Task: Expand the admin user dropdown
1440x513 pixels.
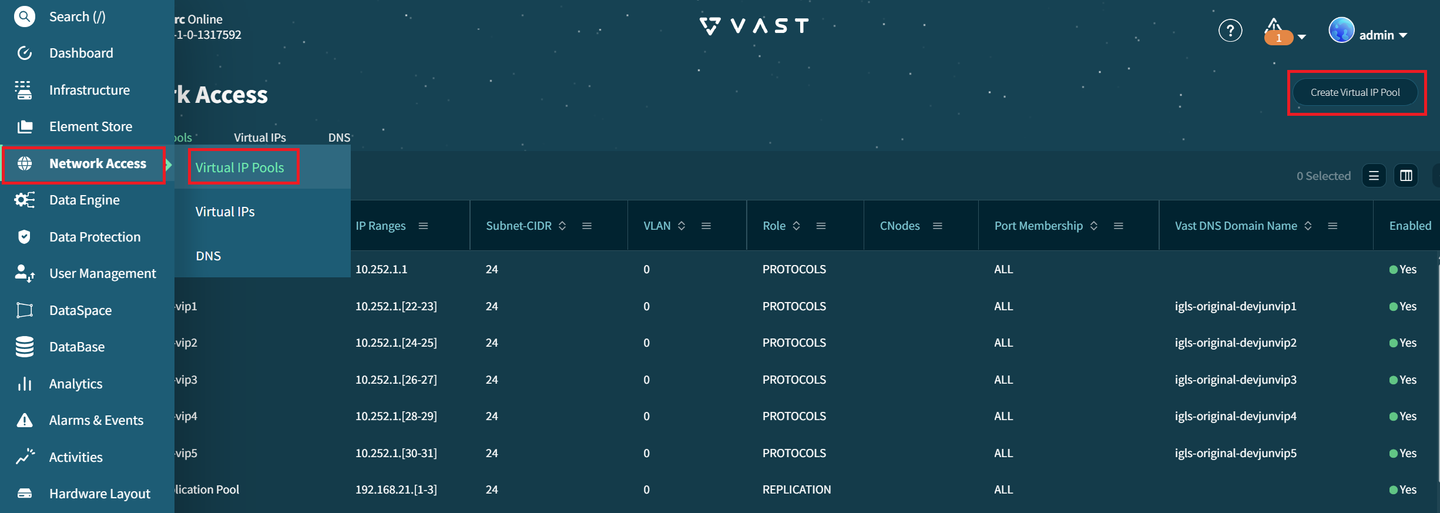Action: (x=1403, y=35)
